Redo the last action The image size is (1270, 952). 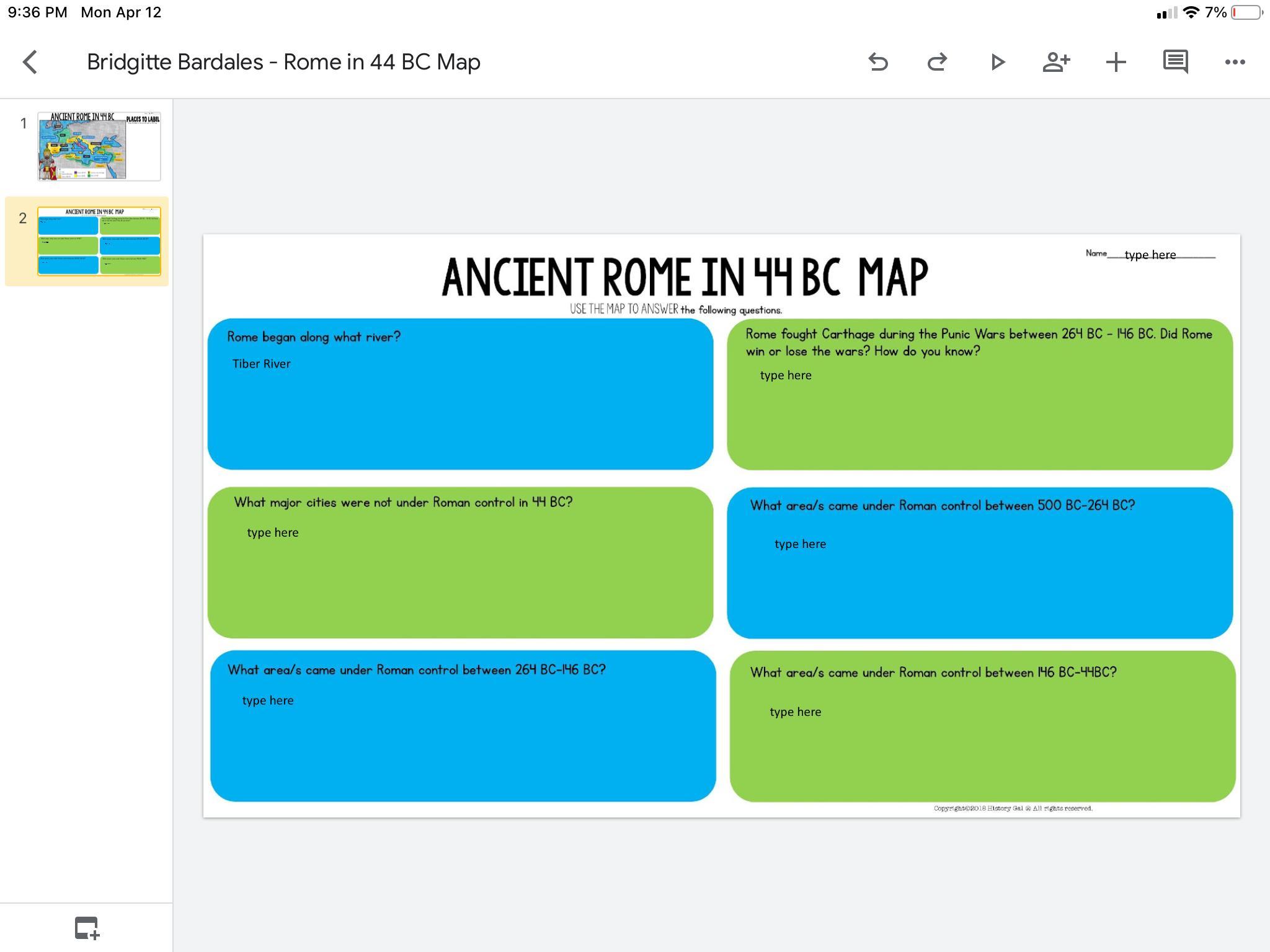[x=937, y=62]
